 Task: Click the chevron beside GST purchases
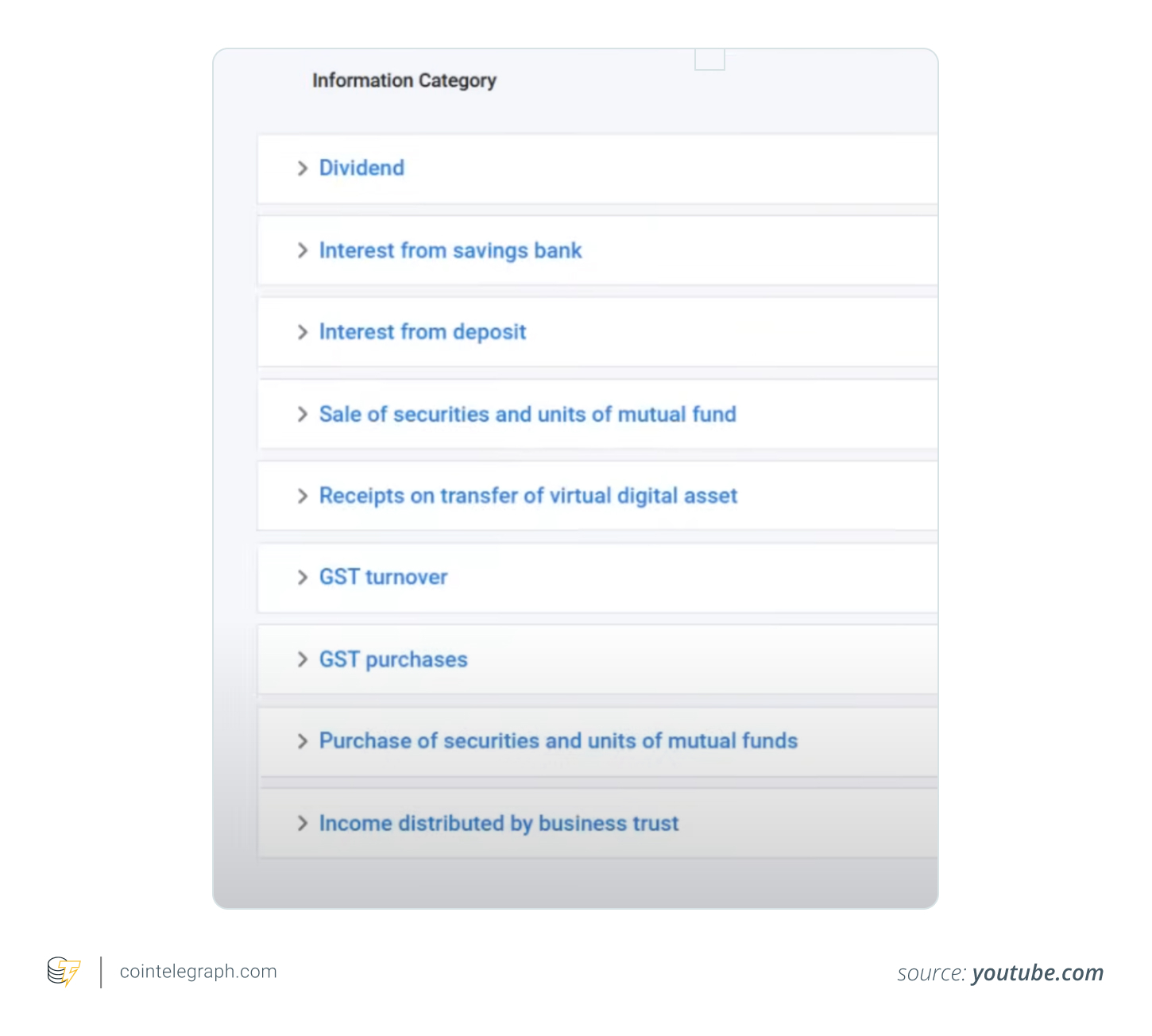coord(303,659)
